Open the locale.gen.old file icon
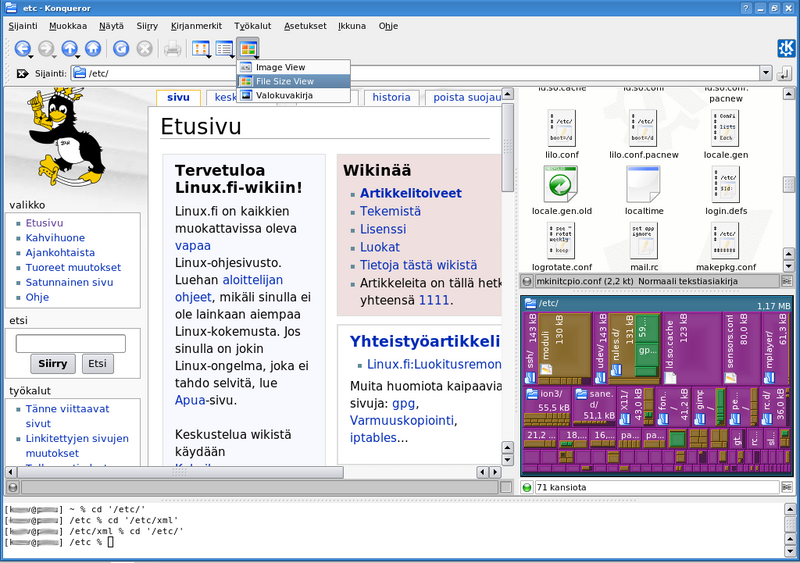This screenshot has width=800, height=563. pos(562,184)
